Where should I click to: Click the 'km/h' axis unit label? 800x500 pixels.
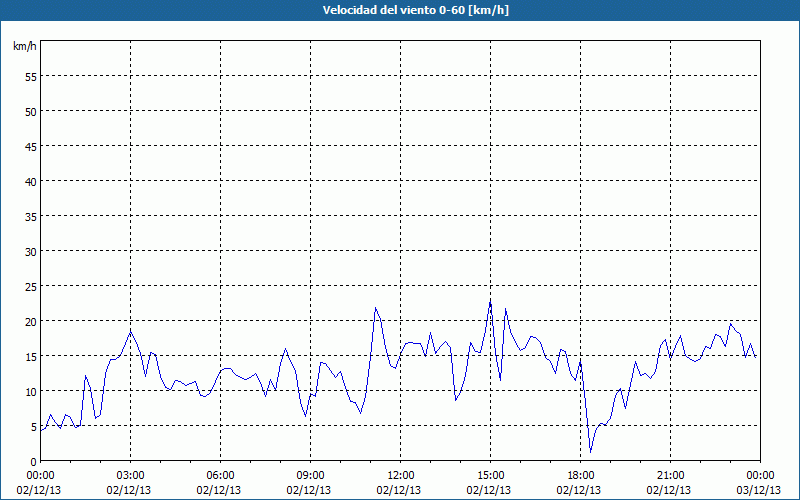tap(24, 46)
